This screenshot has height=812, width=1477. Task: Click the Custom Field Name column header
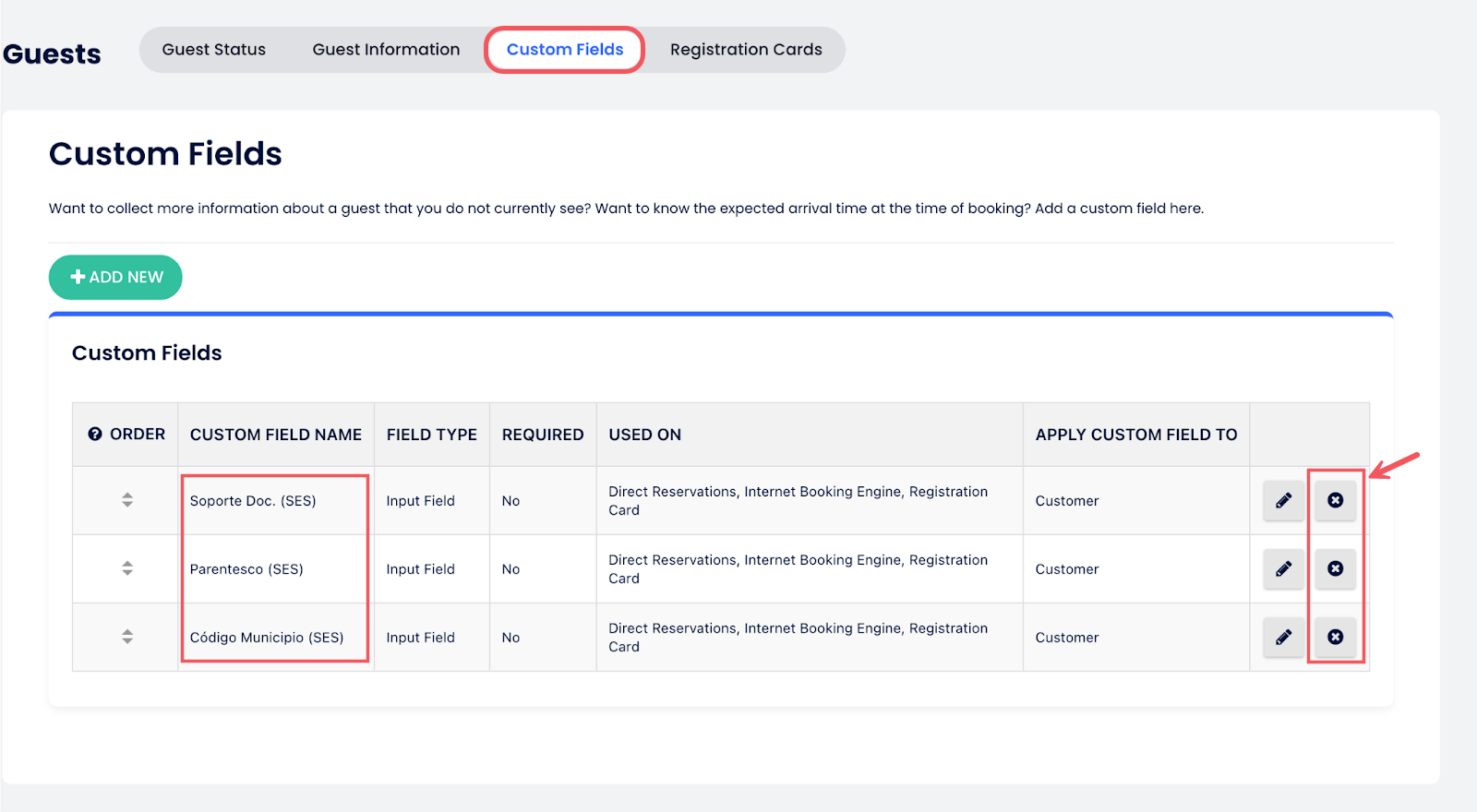tap(276, 435)
